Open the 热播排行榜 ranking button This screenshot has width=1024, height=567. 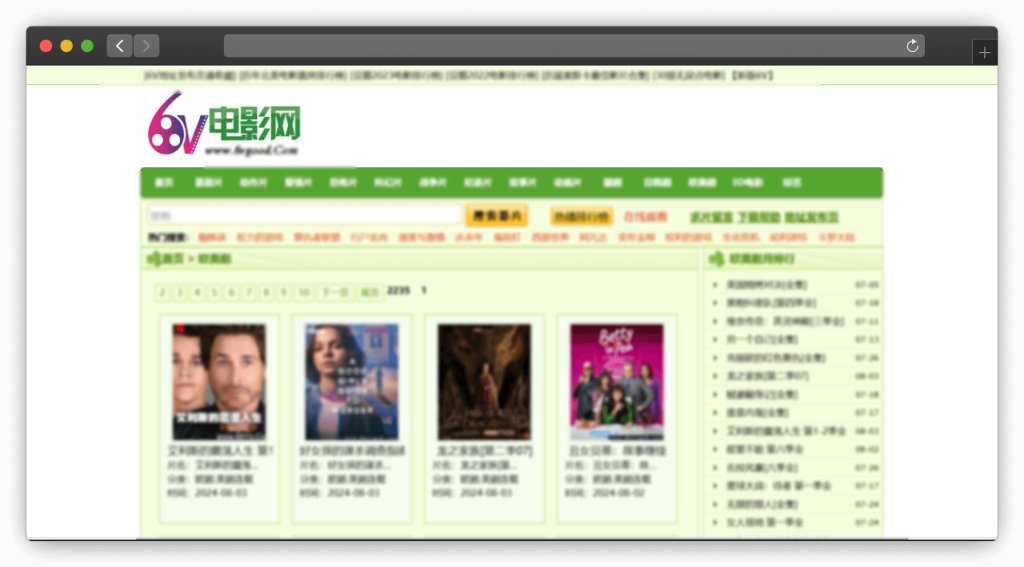581,216
